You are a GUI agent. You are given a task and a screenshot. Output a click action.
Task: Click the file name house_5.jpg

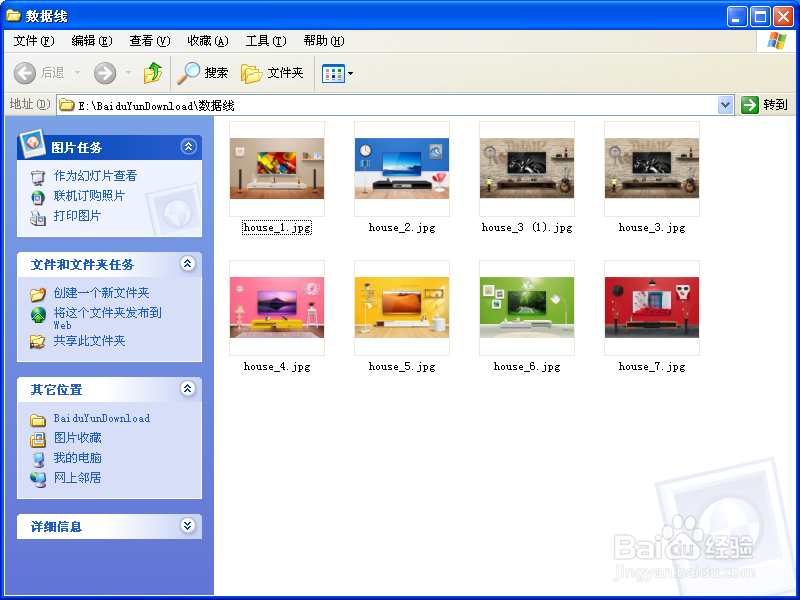tap(402, 366)
